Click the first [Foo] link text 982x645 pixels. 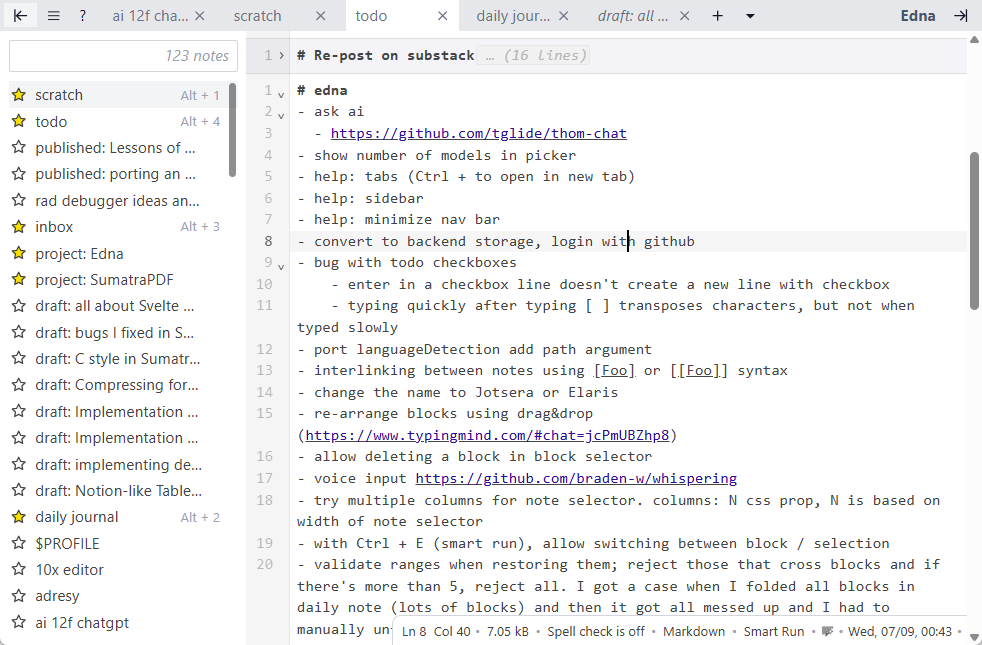click(x=614, y=371)
